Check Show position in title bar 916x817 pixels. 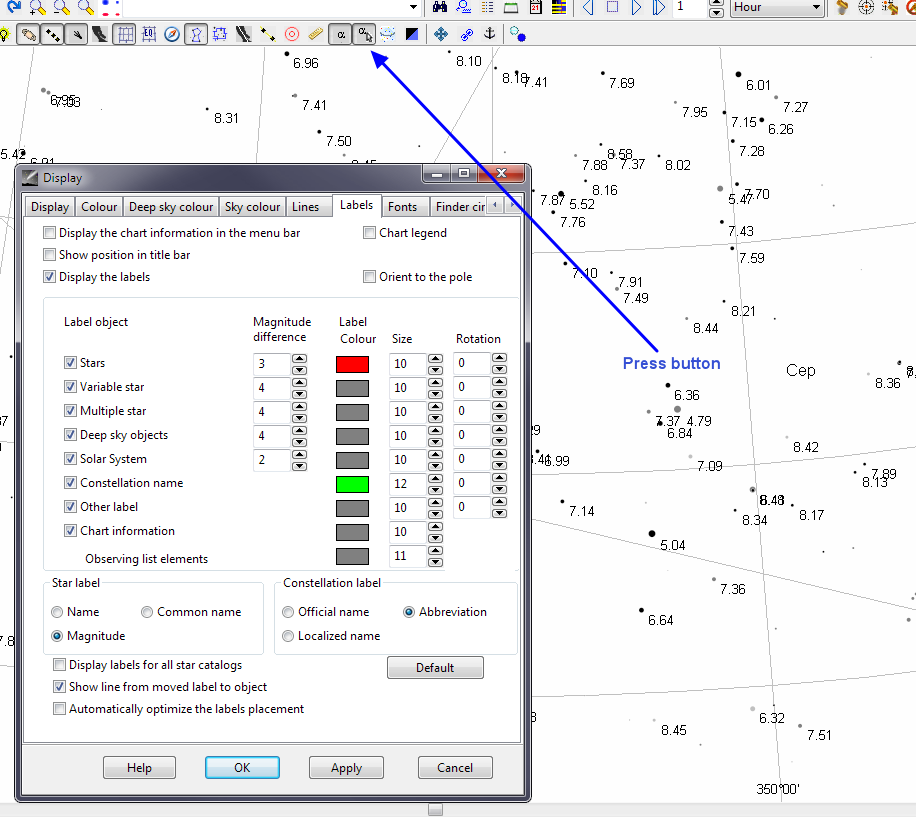click(50, 255)
